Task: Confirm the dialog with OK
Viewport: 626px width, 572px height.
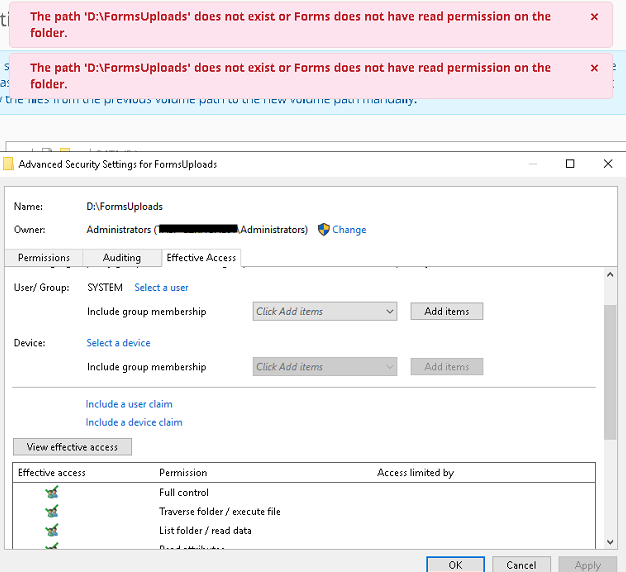Action: click(456, 565)
